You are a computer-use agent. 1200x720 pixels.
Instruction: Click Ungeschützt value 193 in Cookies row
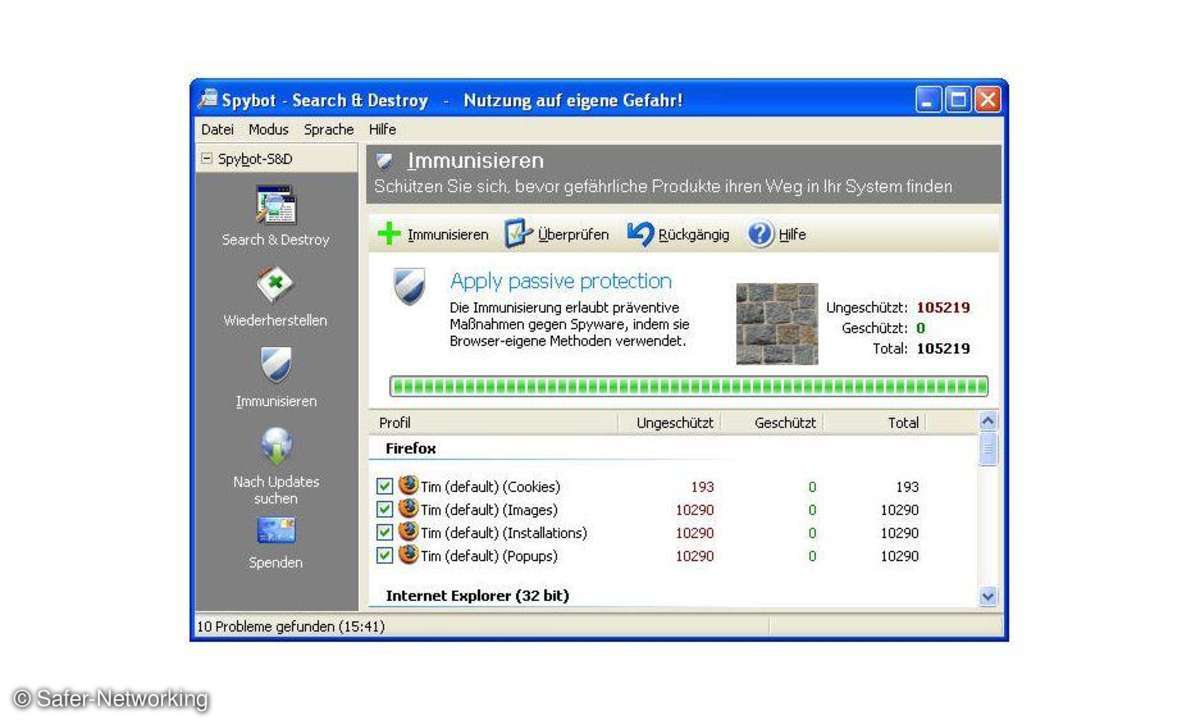click(x=702, y=487)
